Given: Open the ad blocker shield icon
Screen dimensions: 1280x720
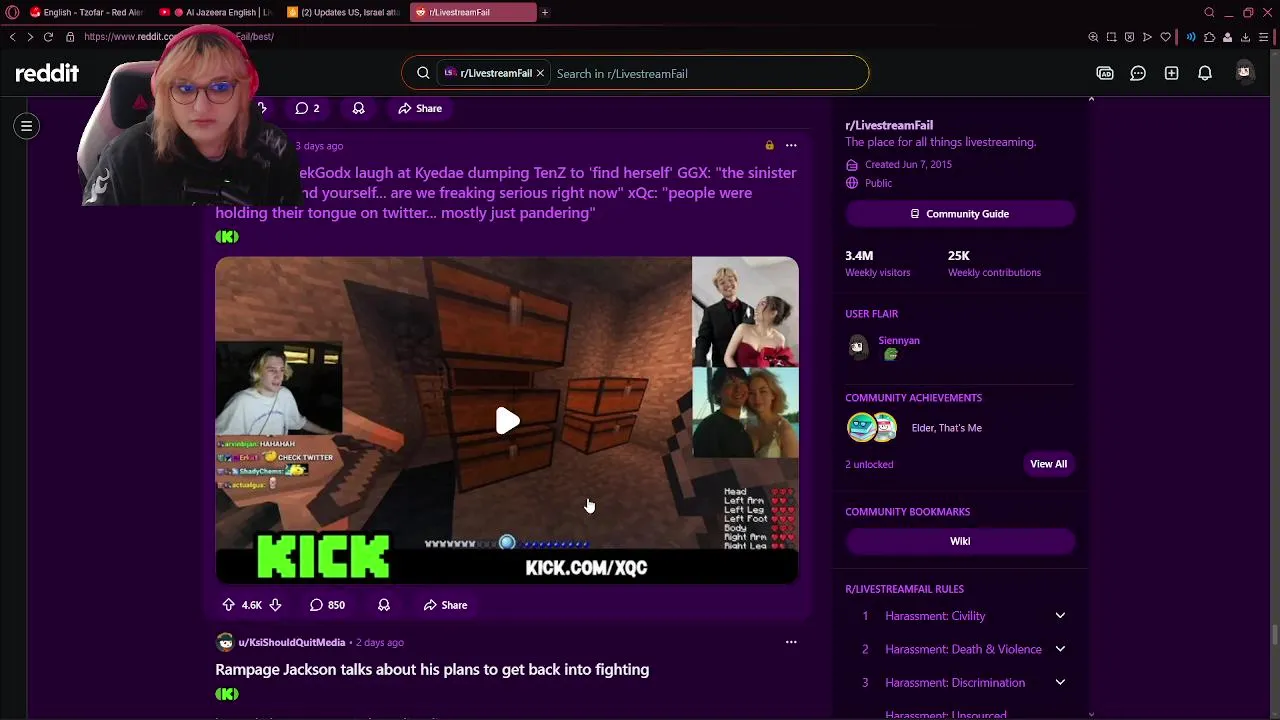Looking at the screenshot, I should pyautogui.click(x=1129, y=37).
